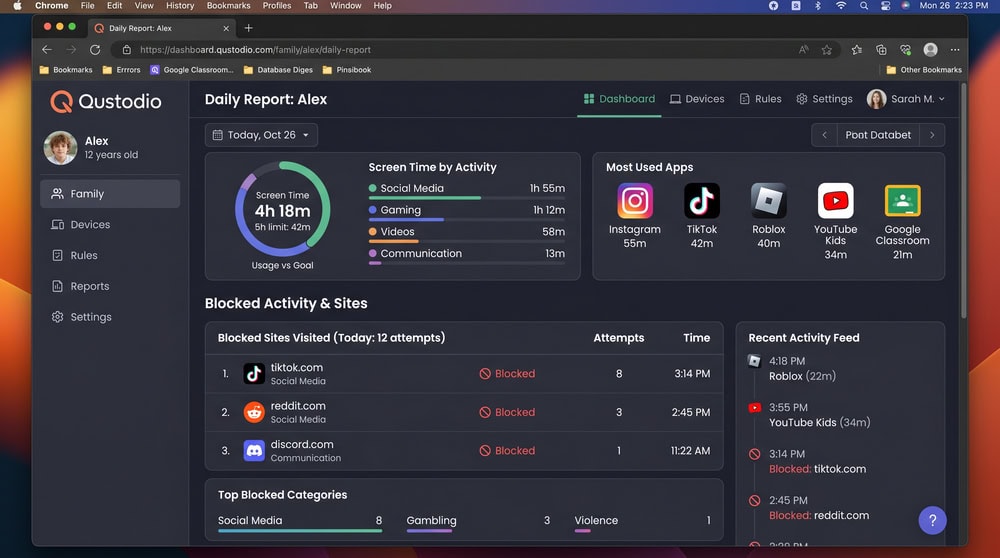The height and width of the screenshot is (558, 1000).
Task: Close the Daily Report: Alex tab
Action: 226,28
